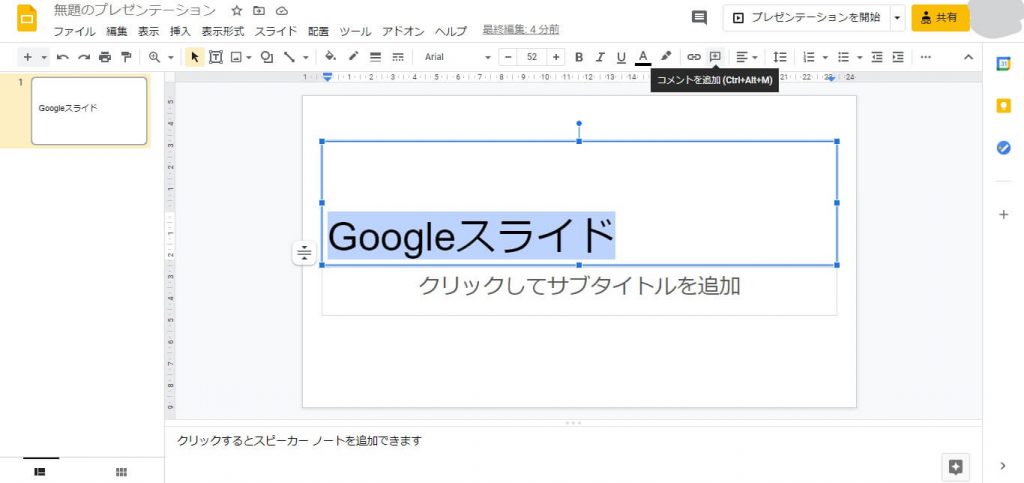The width and height of the screenshot is (1024, 483).
Task: Open the zoom level dropdown arrow
Action: coord(170,57)
